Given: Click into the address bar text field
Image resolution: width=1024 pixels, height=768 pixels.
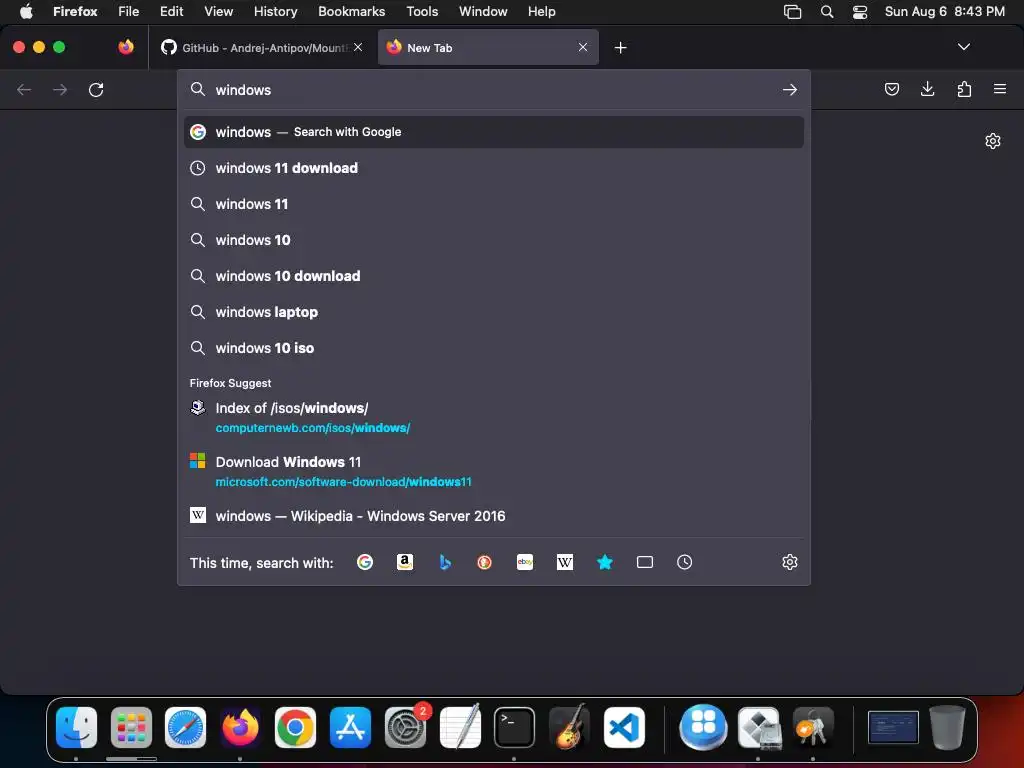Looking at the screenshot, I should pos(493,89).
